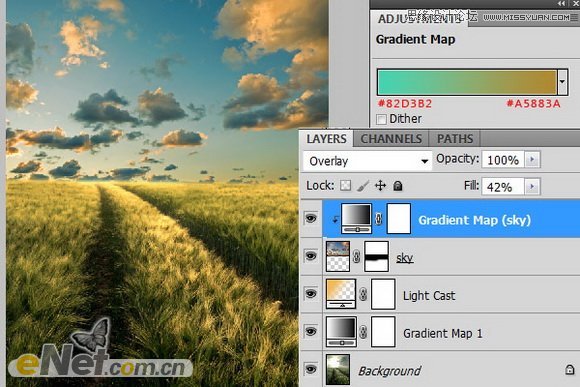Lock transparent pixels icon

click(345, 185)
